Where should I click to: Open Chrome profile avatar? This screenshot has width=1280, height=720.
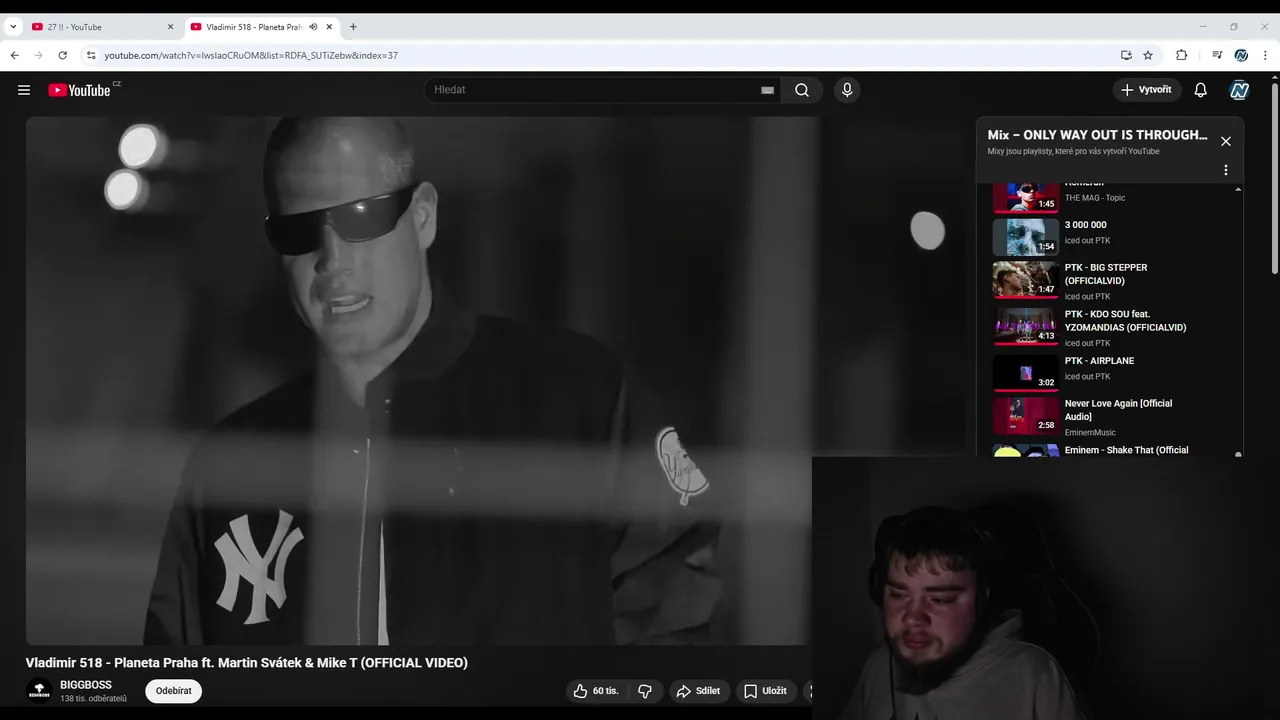coord(1241,55)
